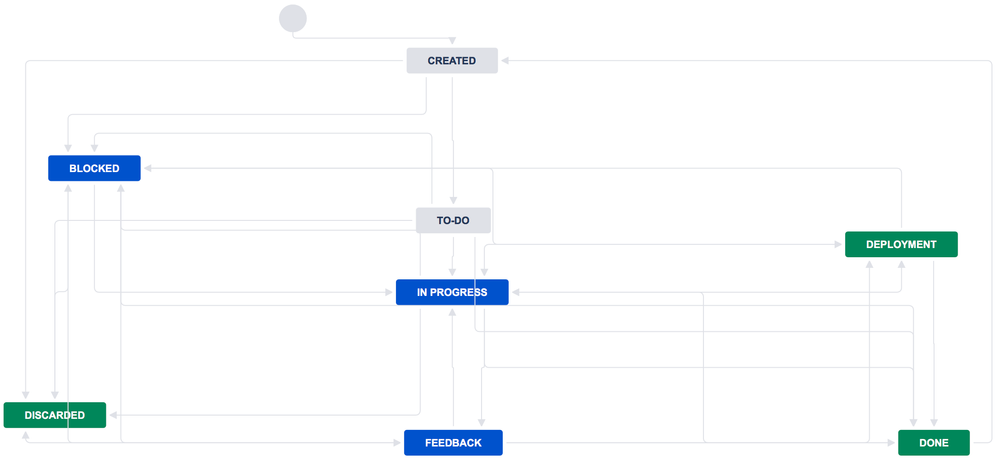Select the FEEDBACK status node
Viewport: 999px width, 474px height.
tap(453, 443)
